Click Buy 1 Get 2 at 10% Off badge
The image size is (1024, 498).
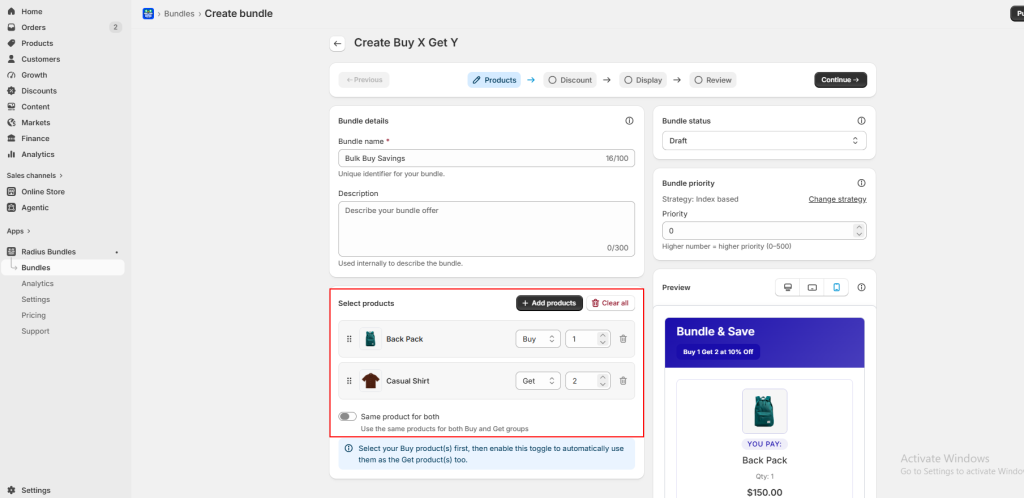click(718, 352)
